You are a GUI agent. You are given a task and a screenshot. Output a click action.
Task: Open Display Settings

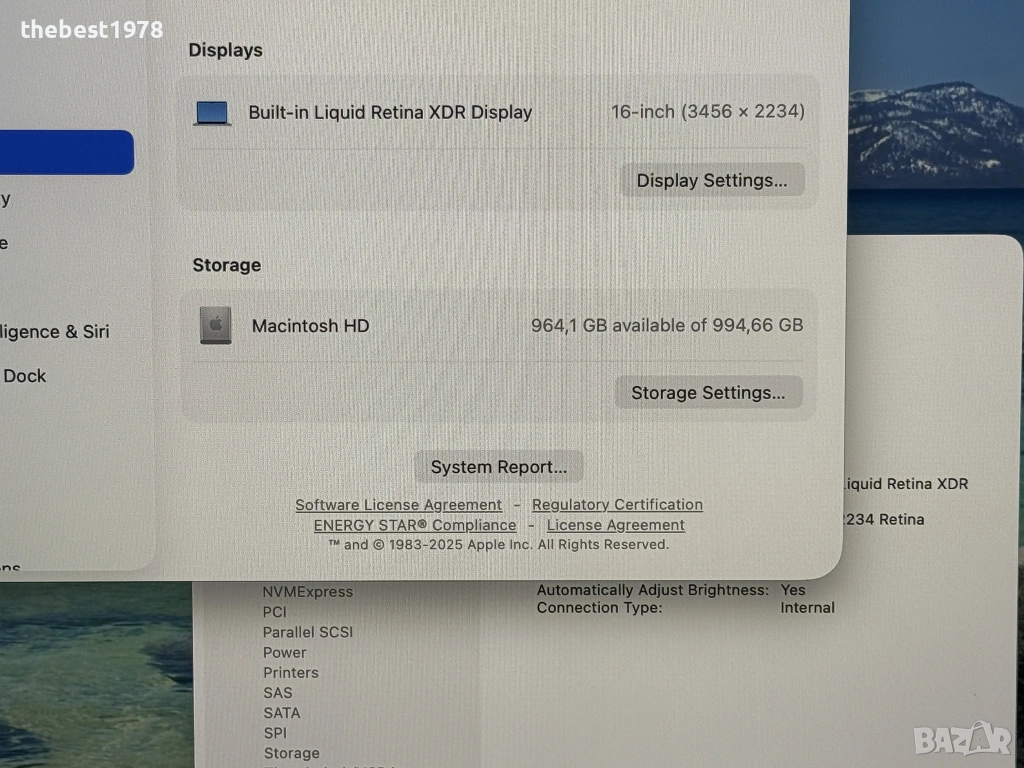pyautogui.click(x=712, y=181)
